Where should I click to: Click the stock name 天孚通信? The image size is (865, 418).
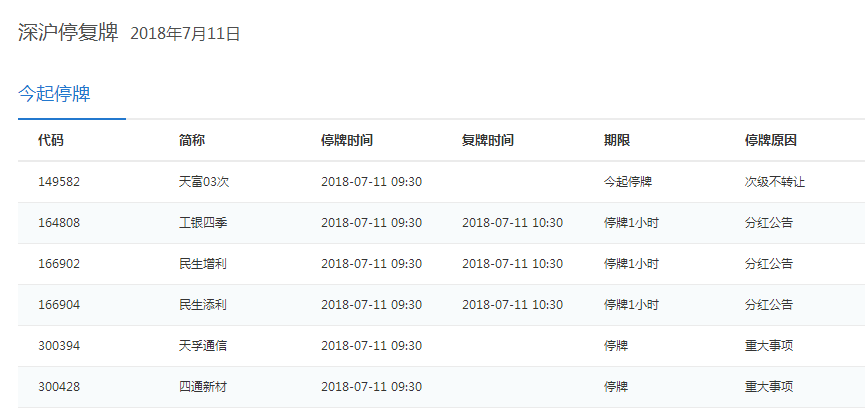(203, 346)
